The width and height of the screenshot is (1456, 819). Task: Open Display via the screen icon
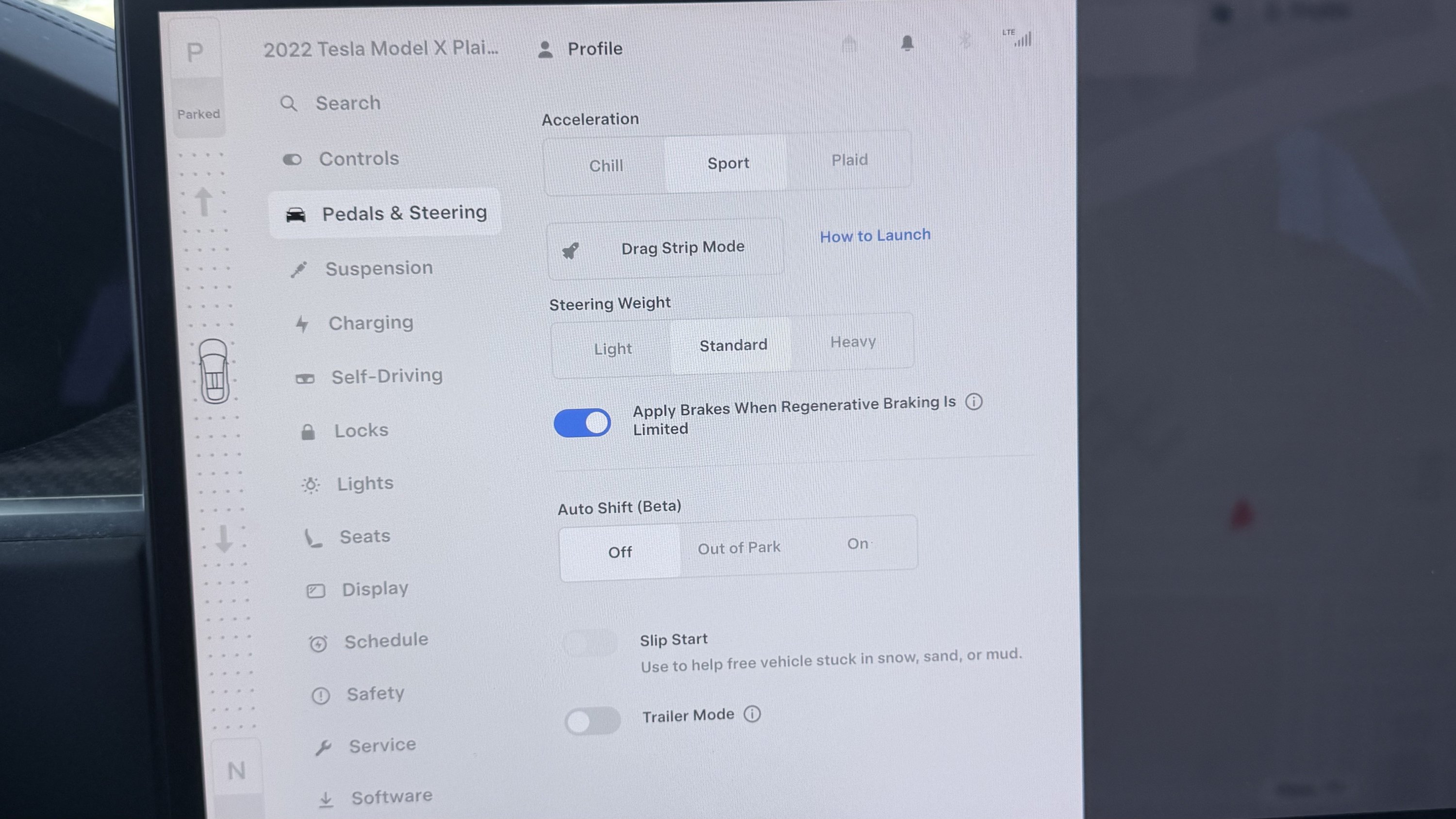[x=315, y=591]
